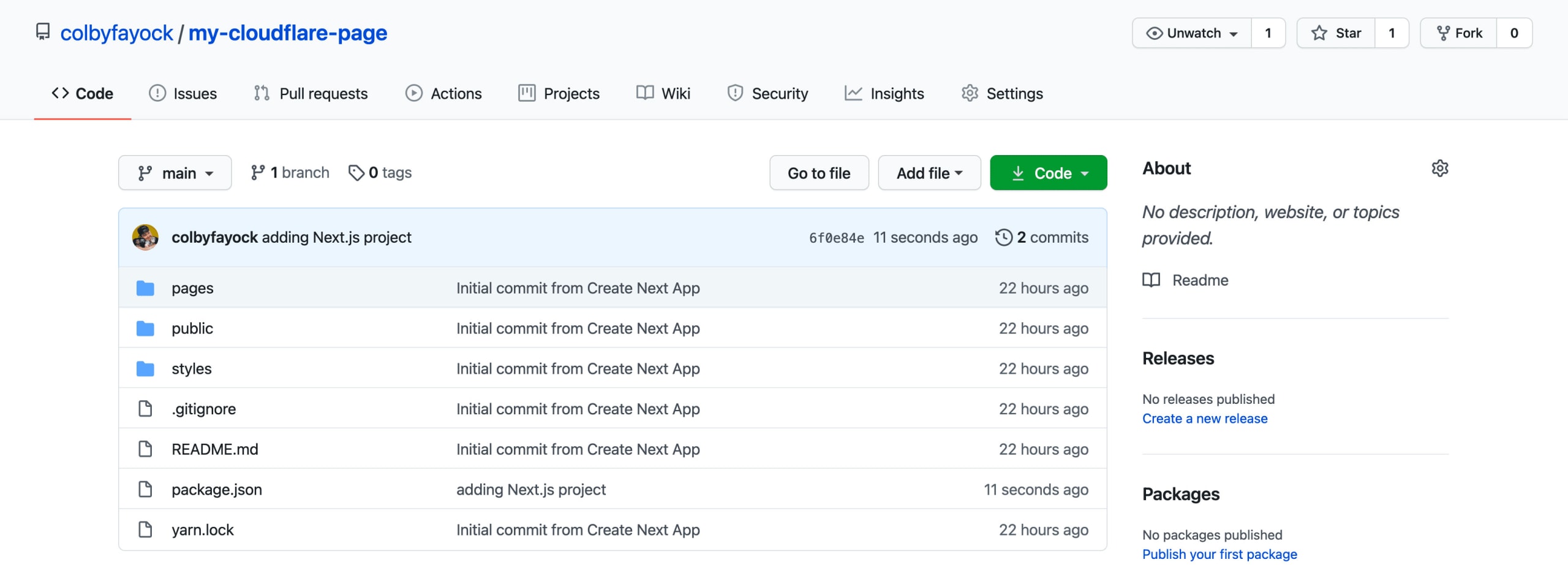1568x565 pixels.
Task: Edit About details with gear icon
Action: pos(1440,168)
